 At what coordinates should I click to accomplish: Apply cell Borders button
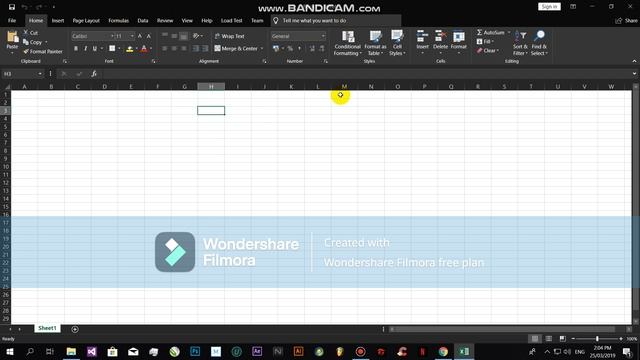(x=112, y=49)
